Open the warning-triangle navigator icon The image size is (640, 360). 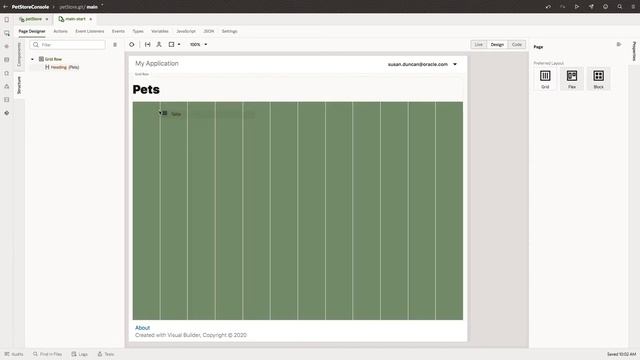point(7,86)
